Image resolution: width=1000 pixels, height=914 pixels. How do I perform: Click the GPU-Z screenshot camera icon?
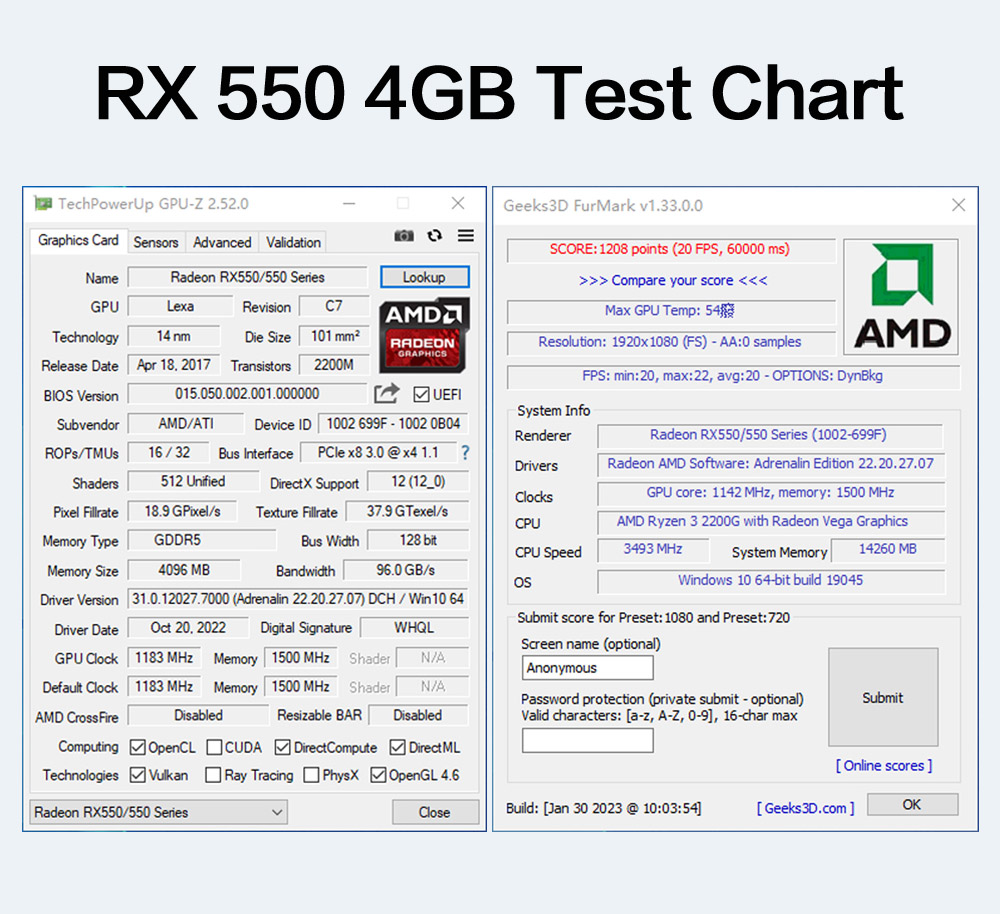(x=404, y=236)
